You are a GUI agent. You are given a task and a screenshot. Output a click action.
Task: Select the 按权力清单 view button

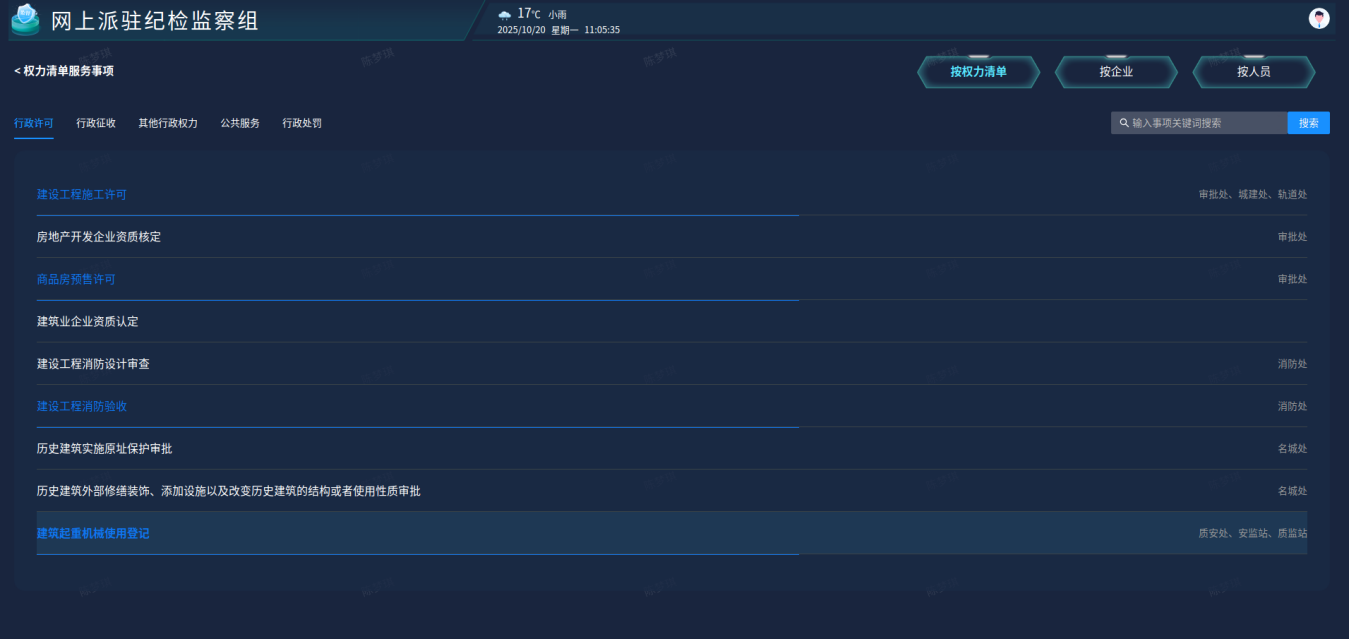click(978, 72)
